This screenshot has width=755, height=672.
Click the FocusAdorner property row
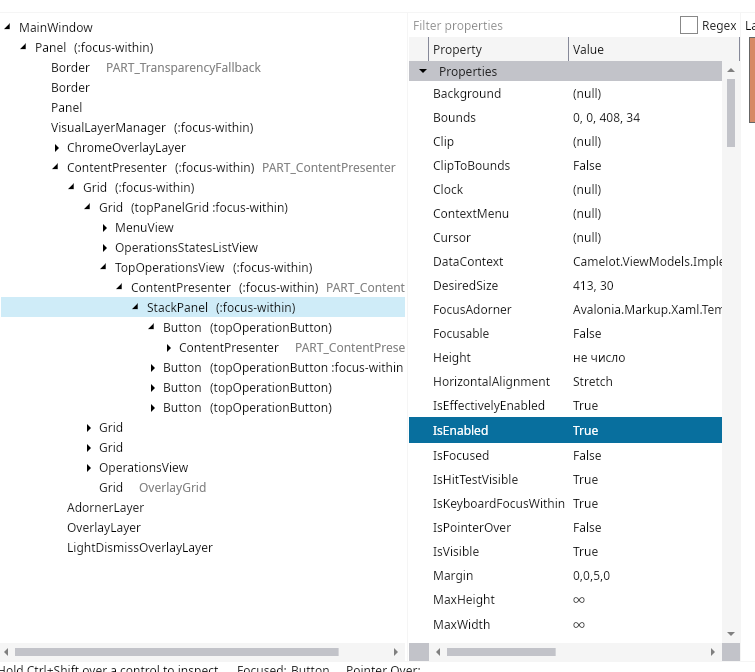point(565,310)
